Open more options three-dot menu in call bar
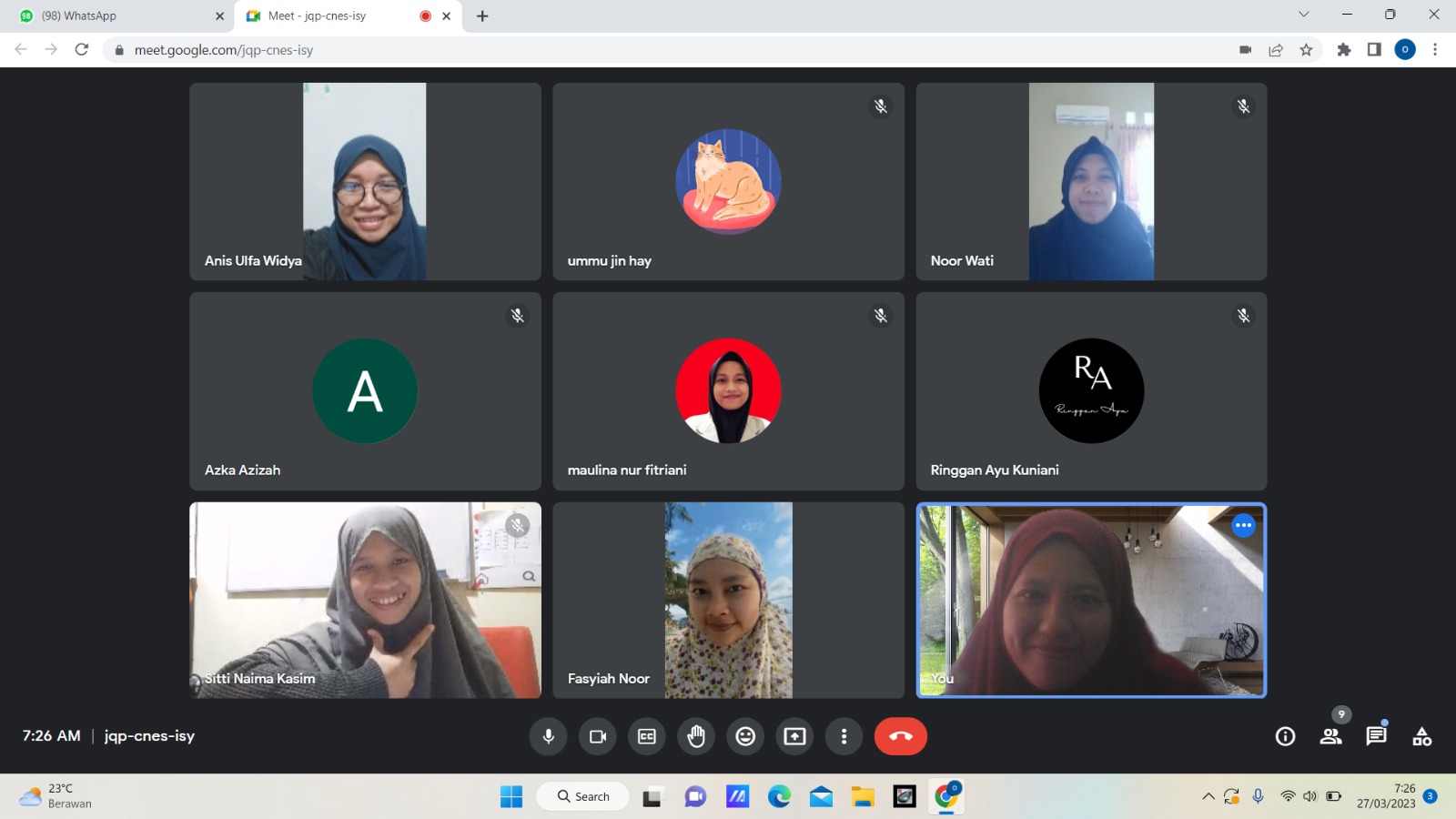Image resolution: width=1456 pixels, height=819 pixels. [844, 736]
